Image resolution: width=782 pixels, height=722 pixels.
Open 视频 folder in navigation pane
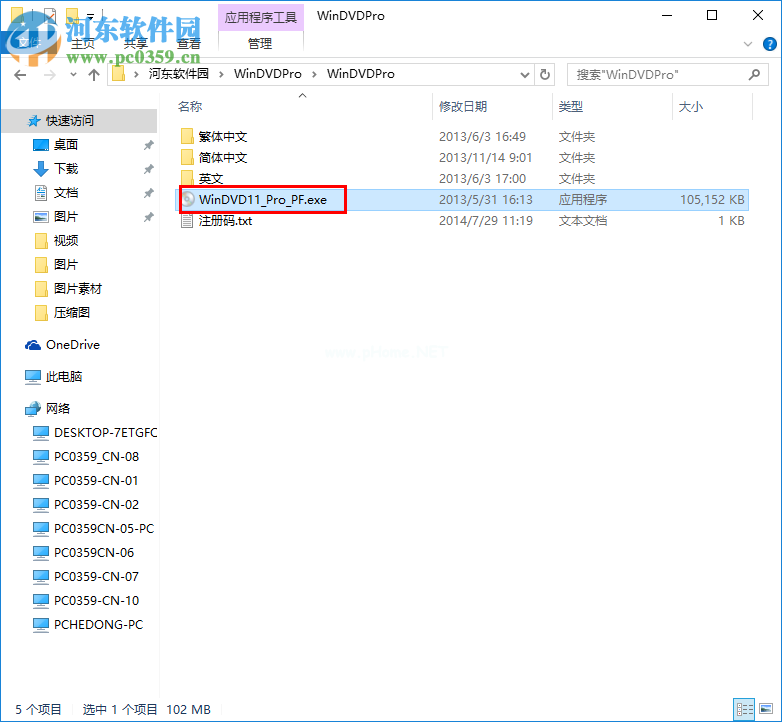point(66,240)
